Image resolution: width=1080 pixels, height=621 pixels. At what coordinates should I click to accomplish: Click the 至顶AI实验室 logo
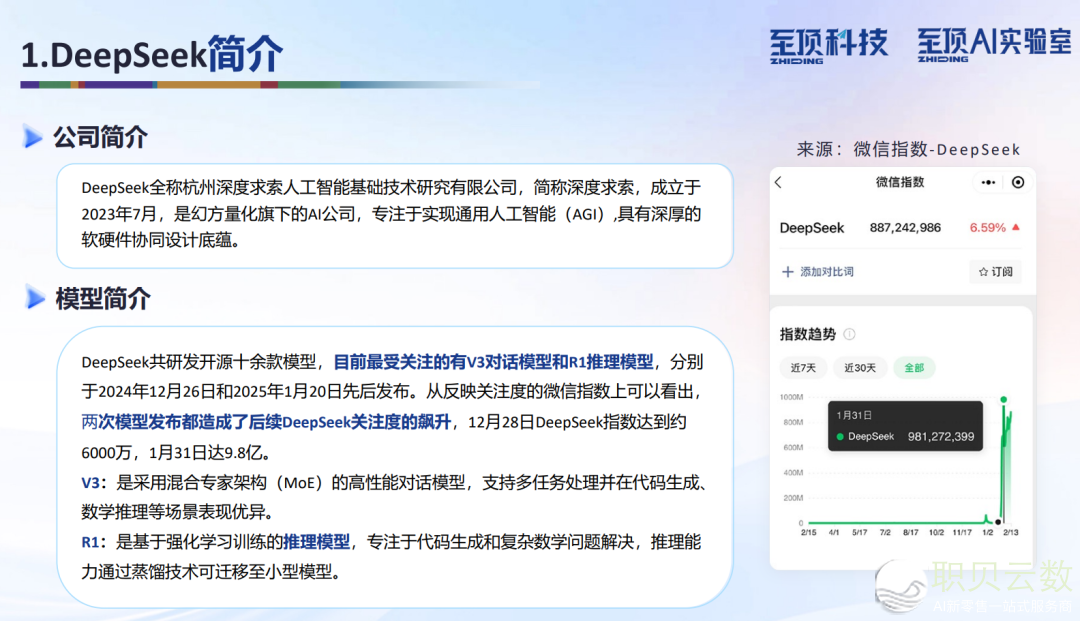pyautogui.click(x=994, y=45)
